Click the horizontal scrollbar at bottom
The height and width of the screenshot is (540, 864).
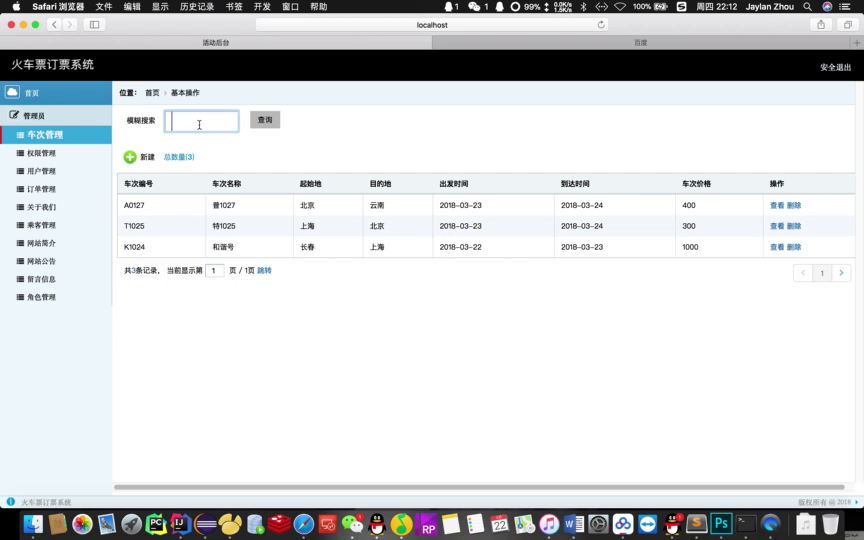tap(479, 487)
